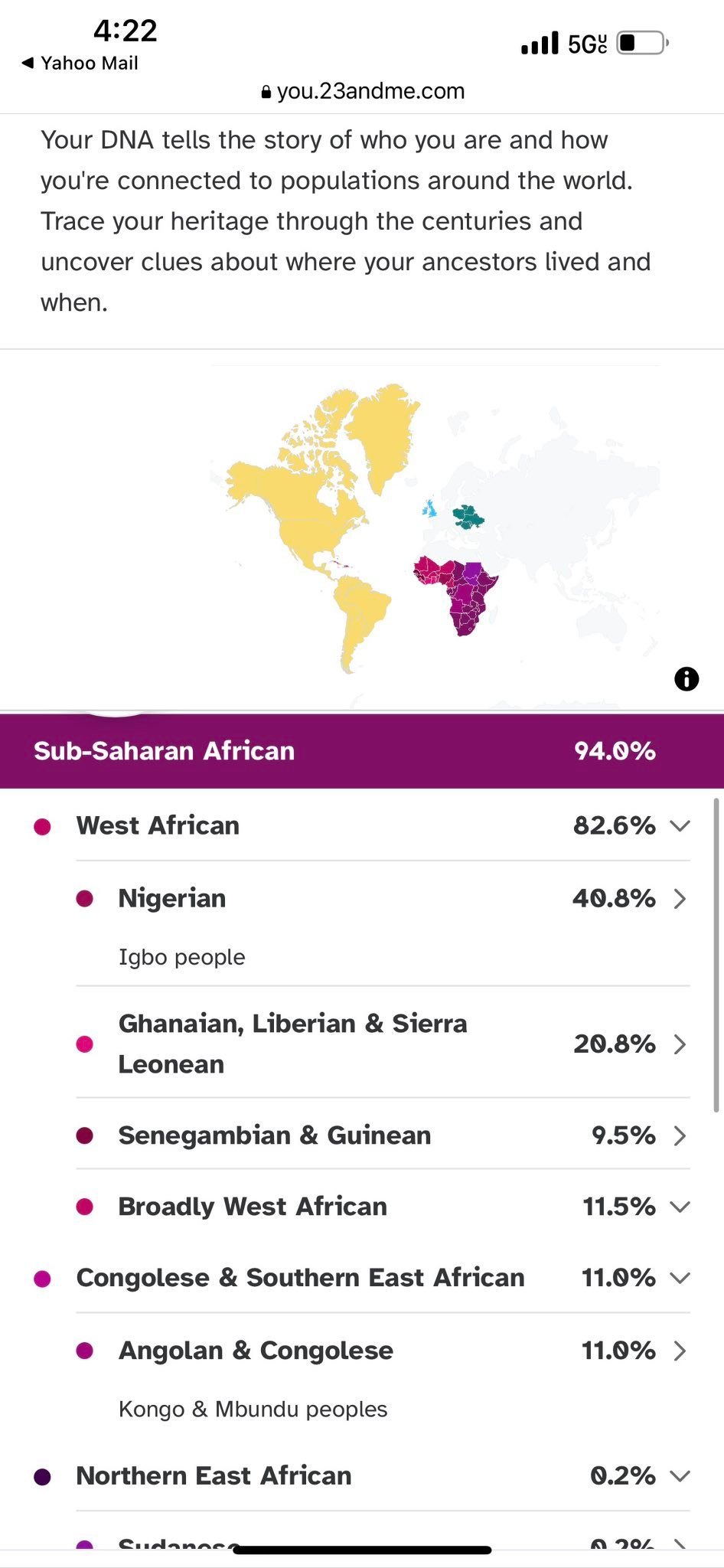Tap the you.23andme.com address bar

click(x=363, y=91)
